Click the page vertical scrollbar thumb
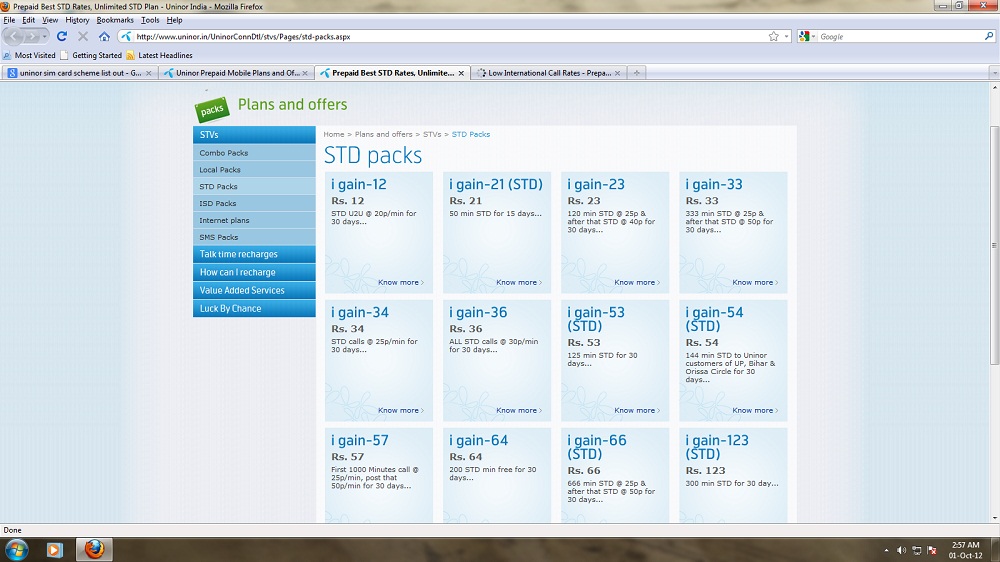 click(x=994, y=246)
